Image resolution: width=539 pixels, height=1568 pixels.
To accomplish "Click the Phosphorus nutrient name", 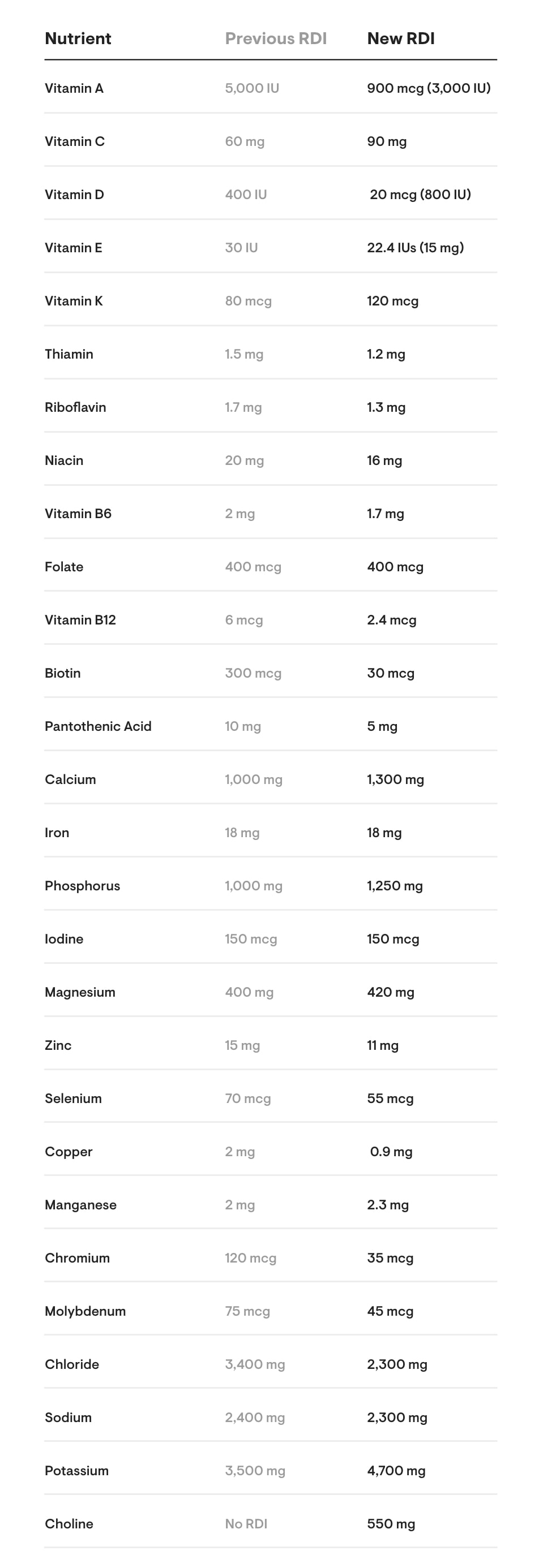I will [82, 886].
